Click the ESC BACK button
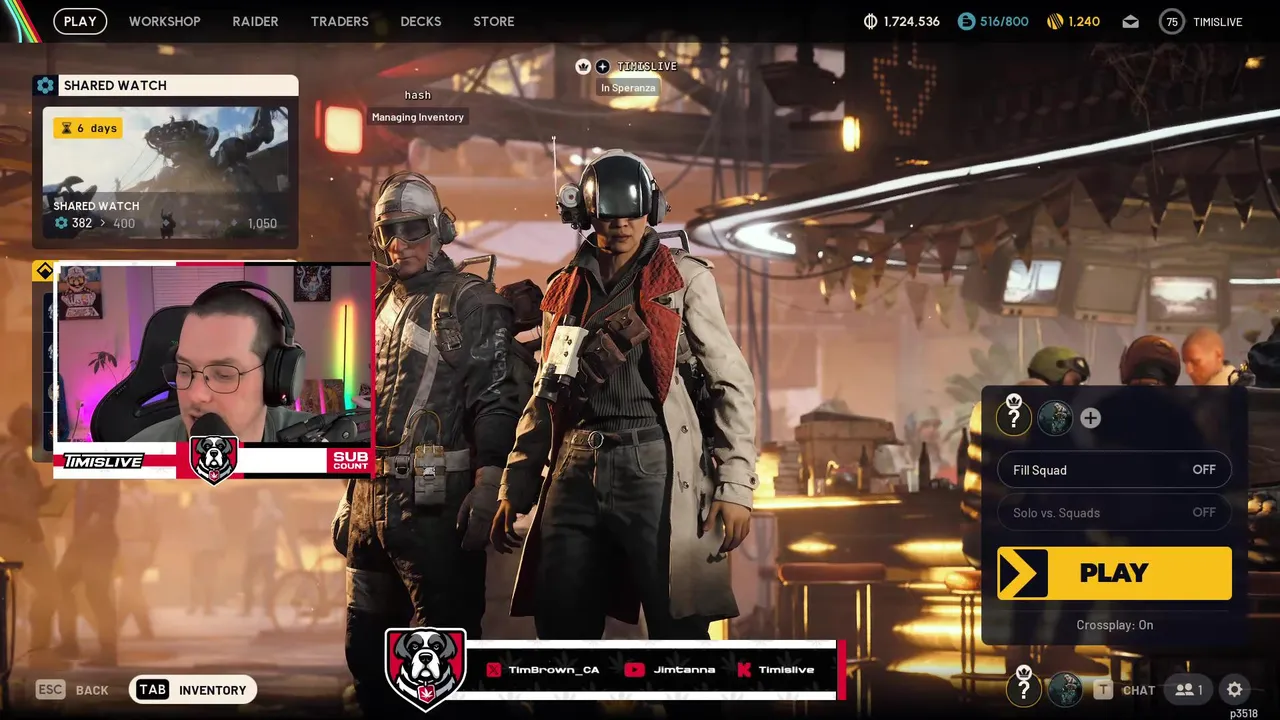Image resolution: width=1280 pixels, height=720 pixels. coord(72,690)
